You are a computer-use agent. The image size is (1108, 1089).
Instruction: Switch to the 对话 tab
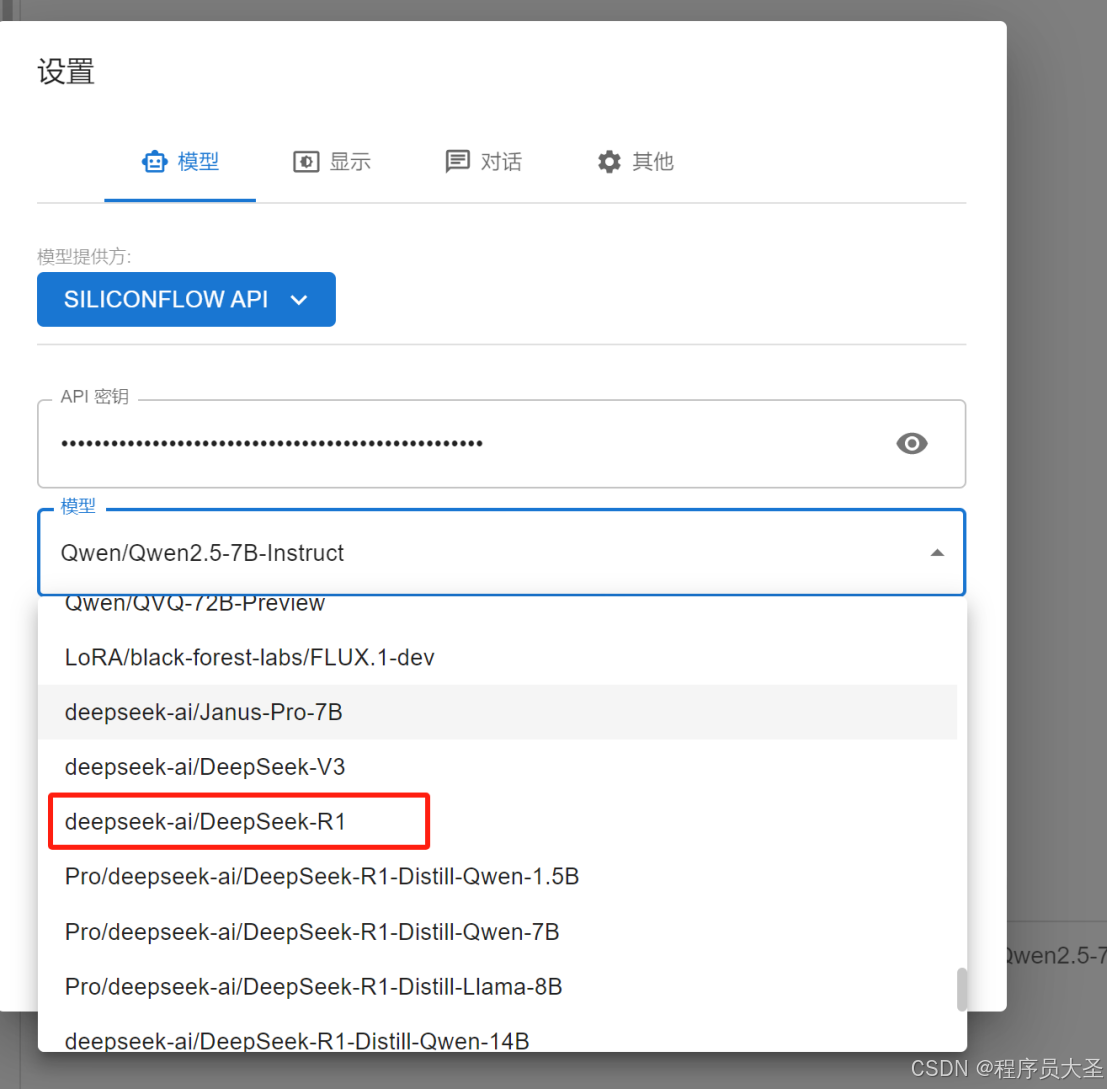tap(483, 162)
